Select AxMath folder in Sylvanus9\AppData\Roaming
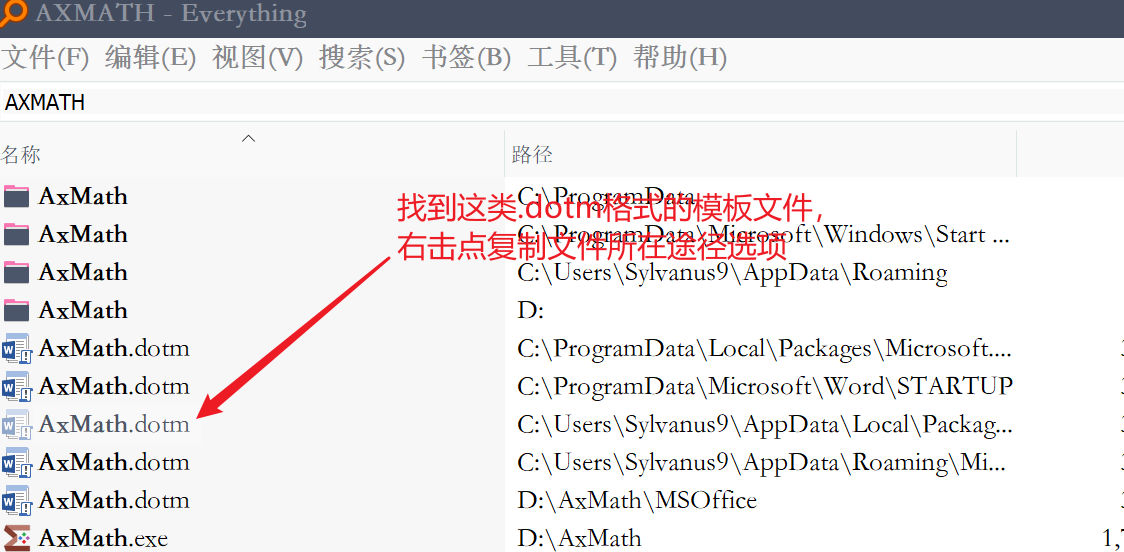This screenshot has width=1124, height=552. pyautogui.click(x=83, y=272)
